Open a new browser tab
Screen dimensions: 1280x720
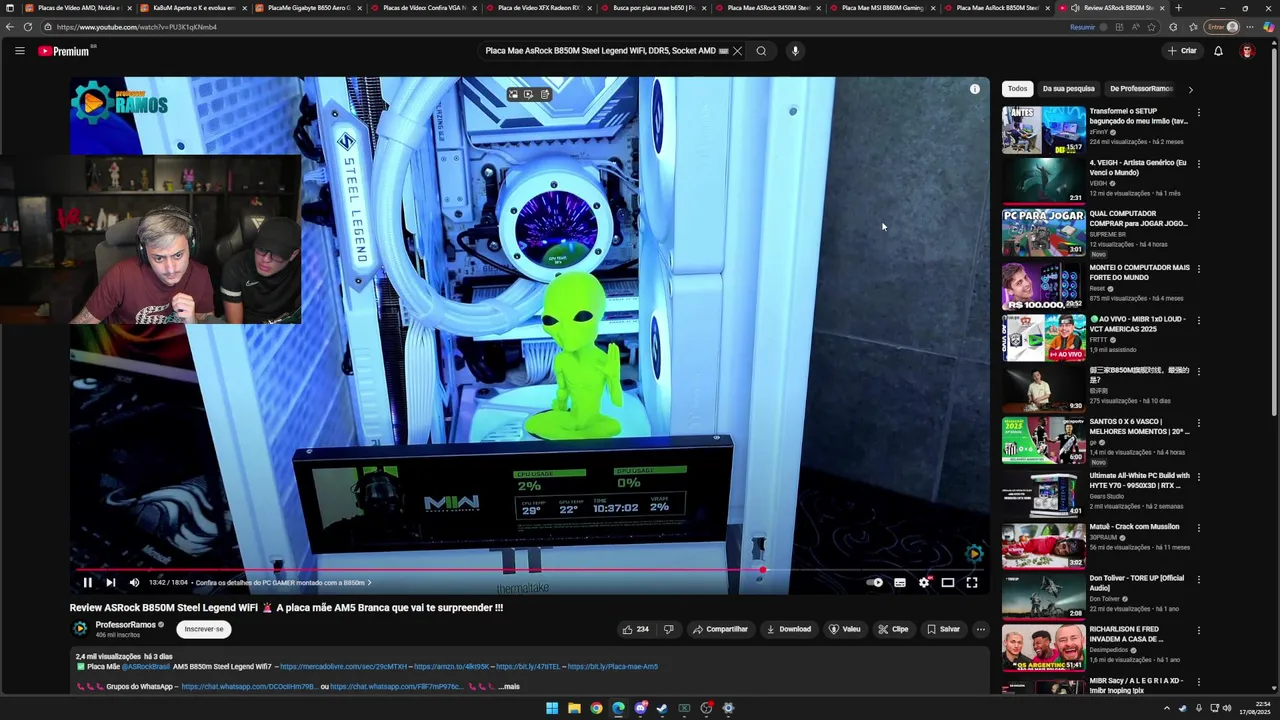1178,8
